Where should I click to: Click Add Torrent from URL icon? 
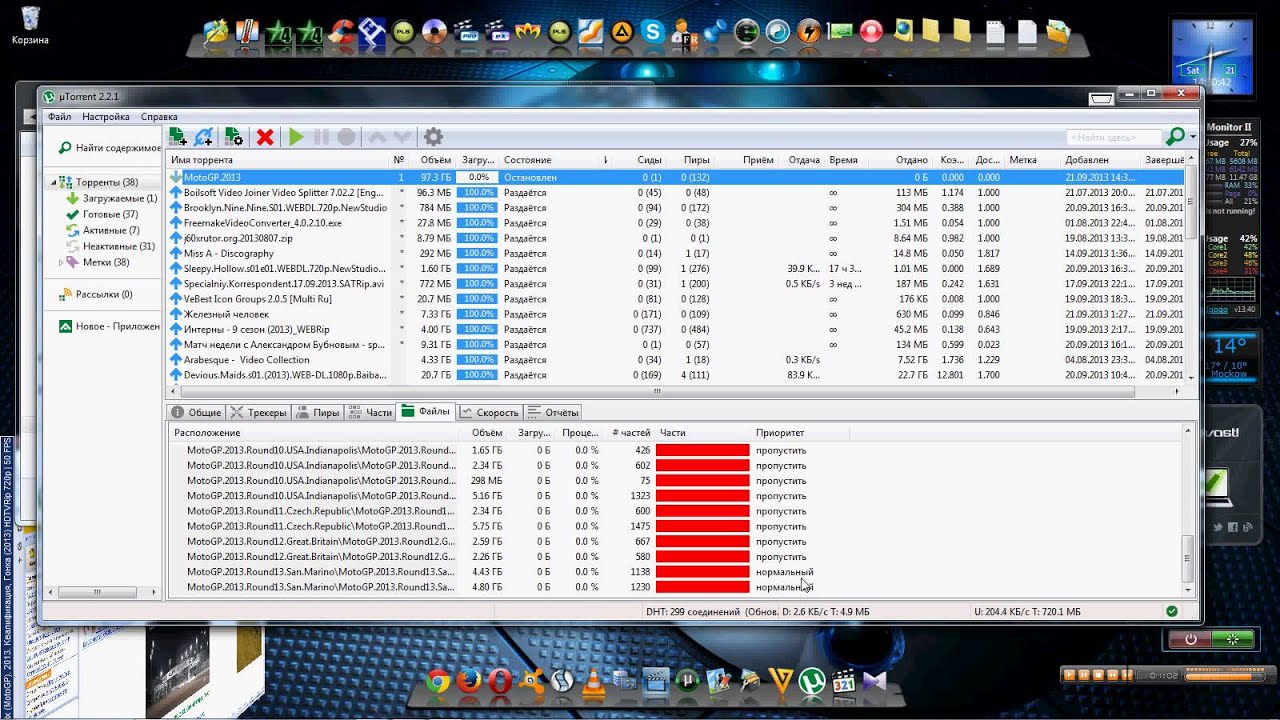[204, 137]
